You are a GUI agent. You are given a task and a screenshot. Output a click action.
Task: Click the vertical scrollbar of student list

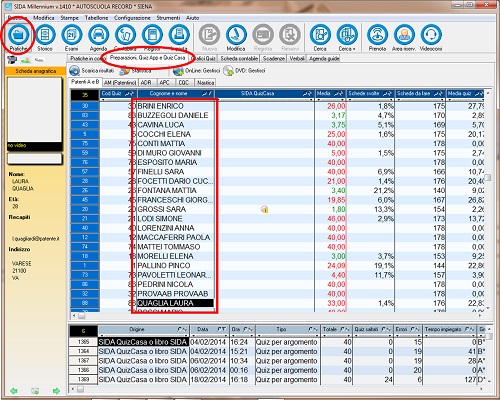coord(488,200)
